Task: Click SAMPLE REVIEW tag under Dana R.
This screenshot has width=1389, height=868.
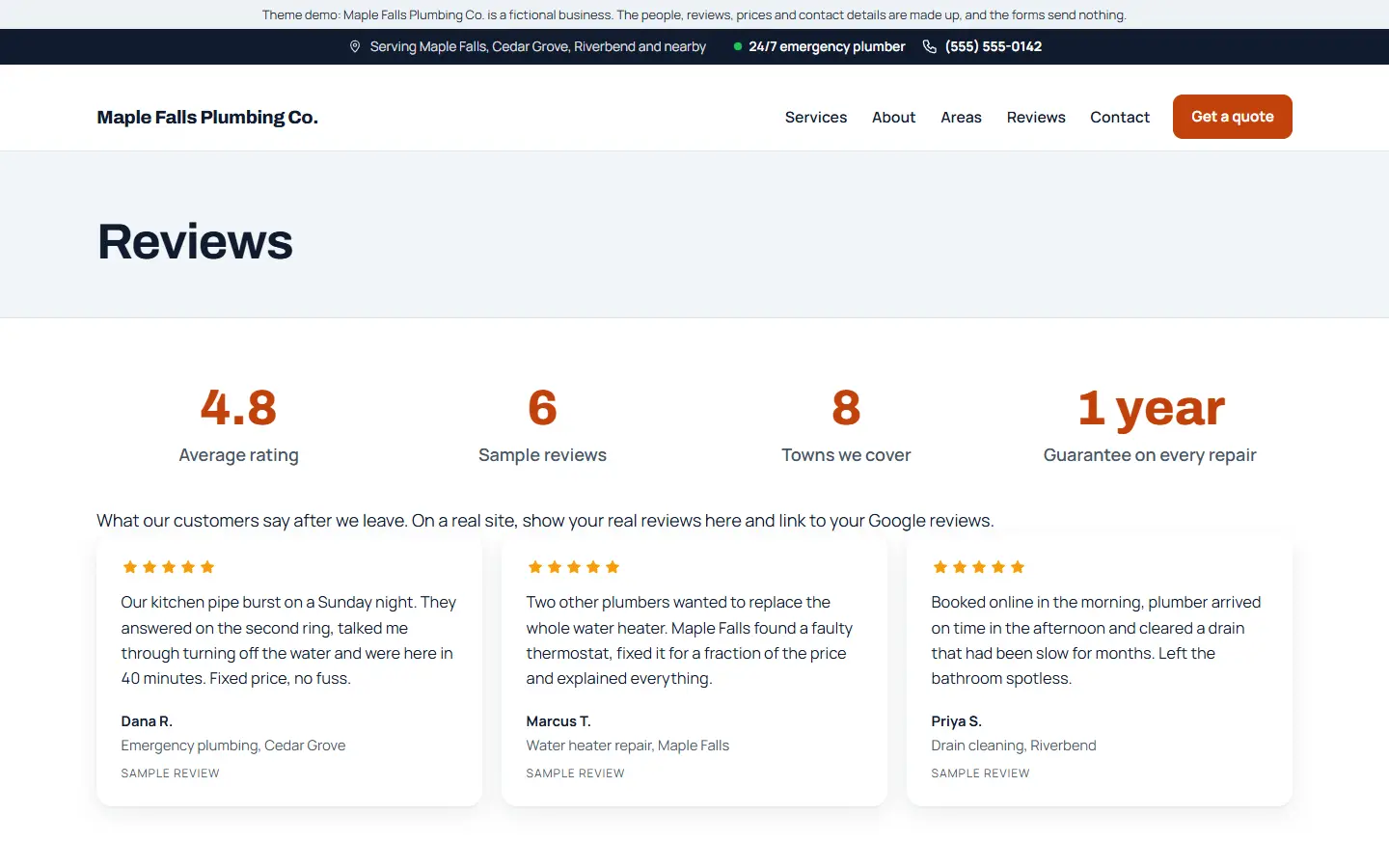Action: coord(170,773)
